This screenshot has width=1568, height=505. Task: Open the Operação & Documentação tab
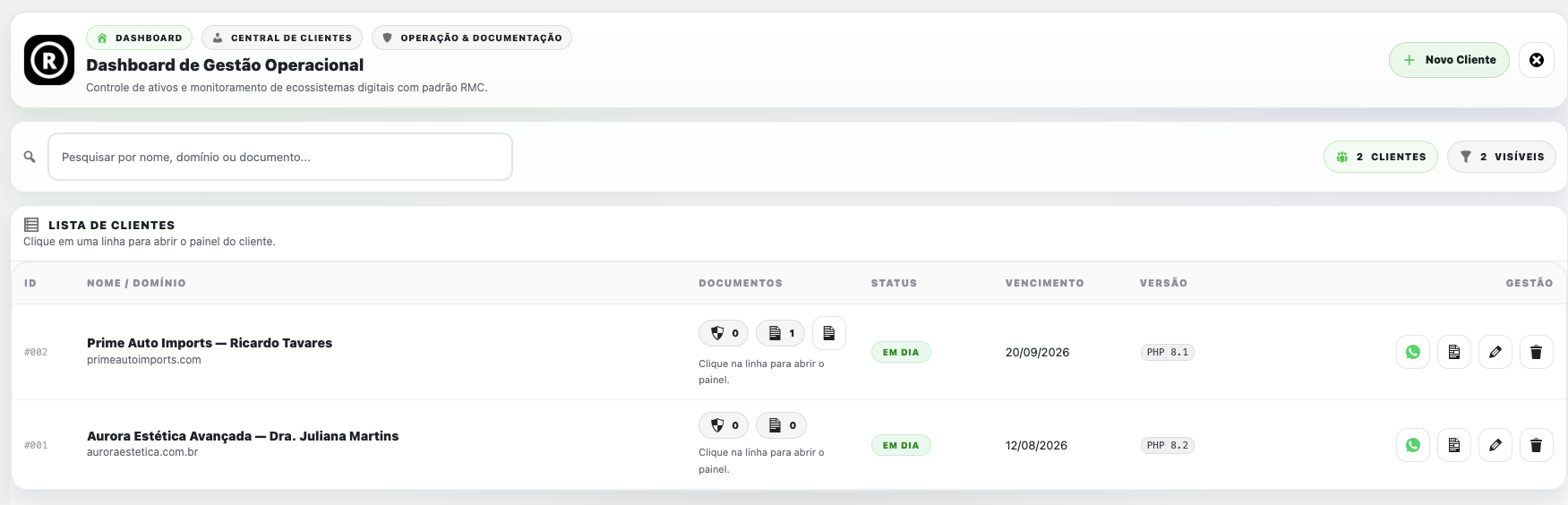pos(471,38)
